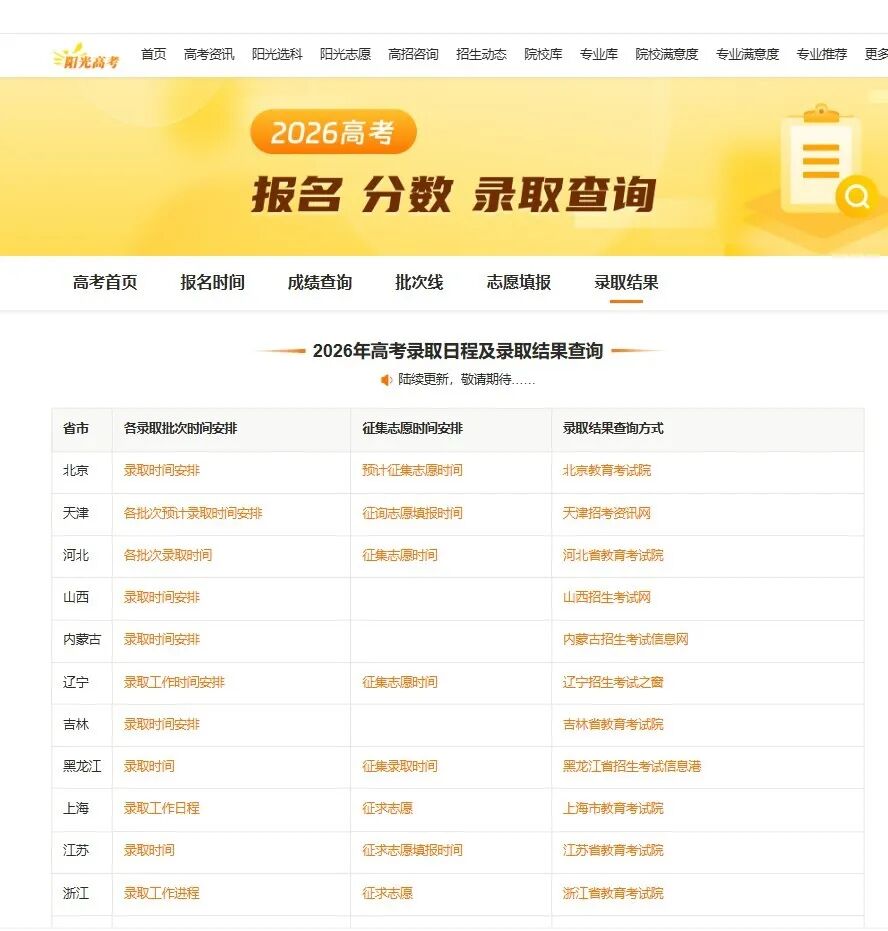The image size is (888, 931).
Task: Open 院校库 navigation item
Action: pyautogui.click(x=543, y=54)
